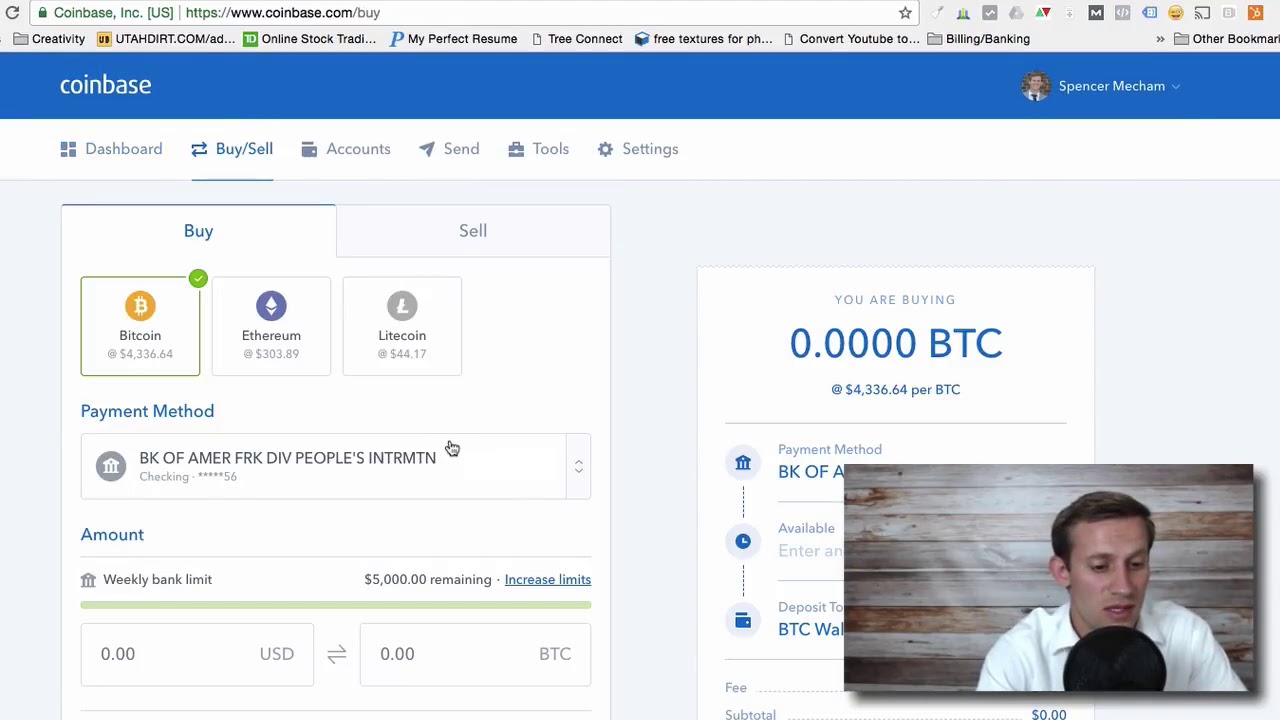The width and height of the screenshot is (1280, 720).
Task: Switch to the Buy tab
Action: point(199,231)
